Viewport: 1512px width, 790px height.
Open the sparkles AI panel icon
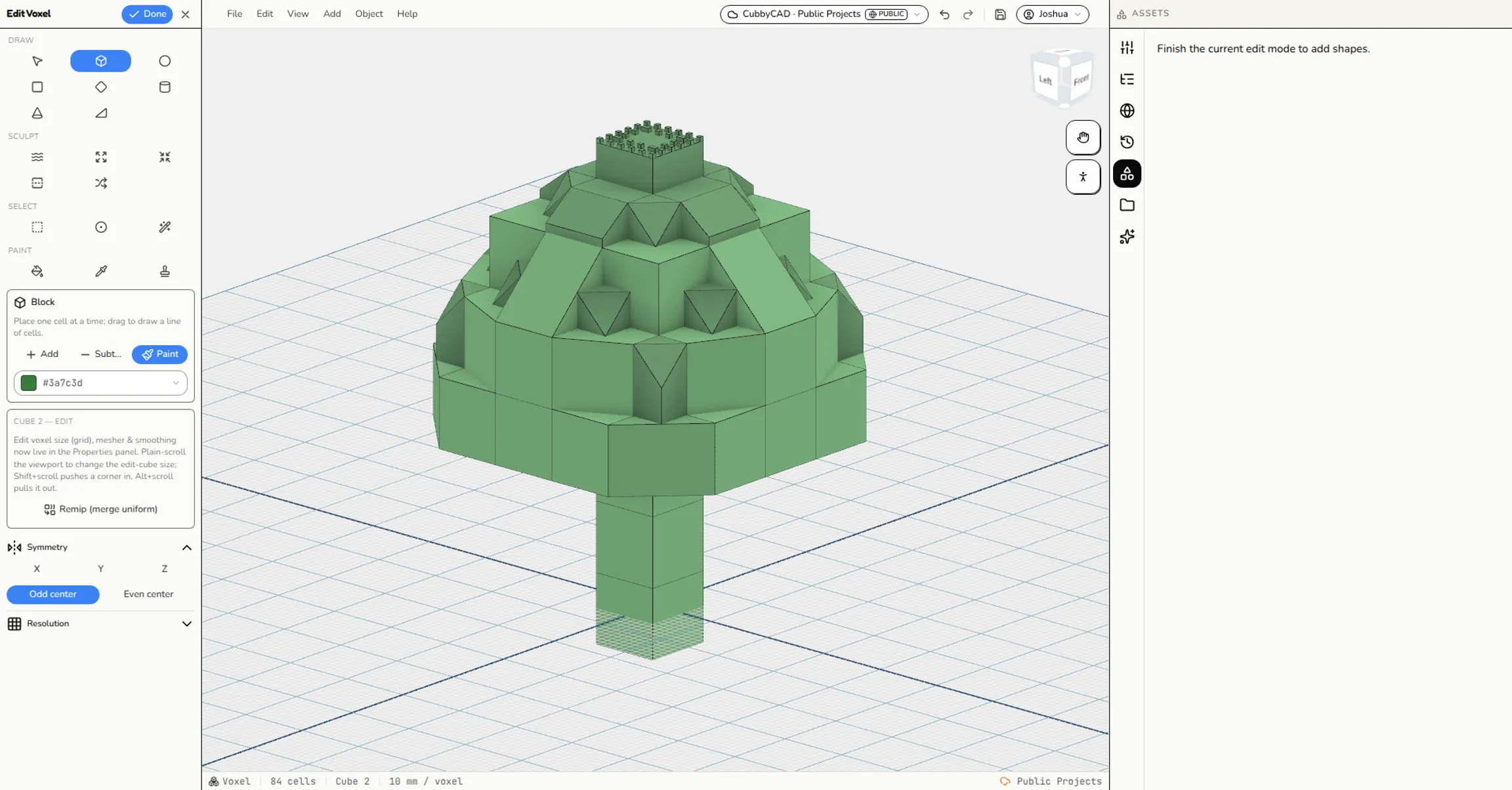pos(1127,237)
